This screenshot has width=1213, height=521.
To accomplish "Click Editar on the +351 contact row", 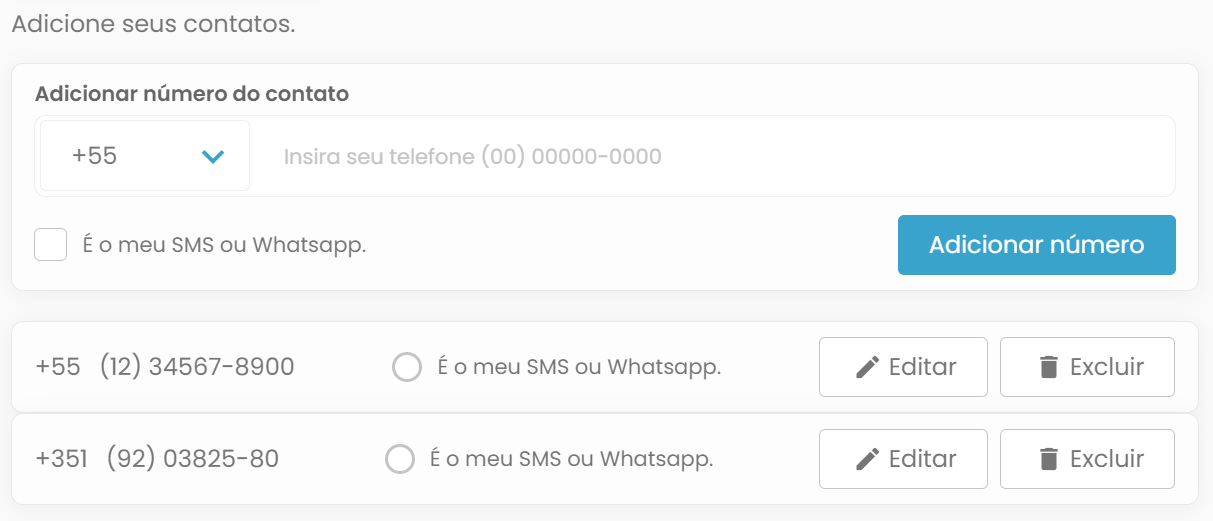I will coord(903,459).
